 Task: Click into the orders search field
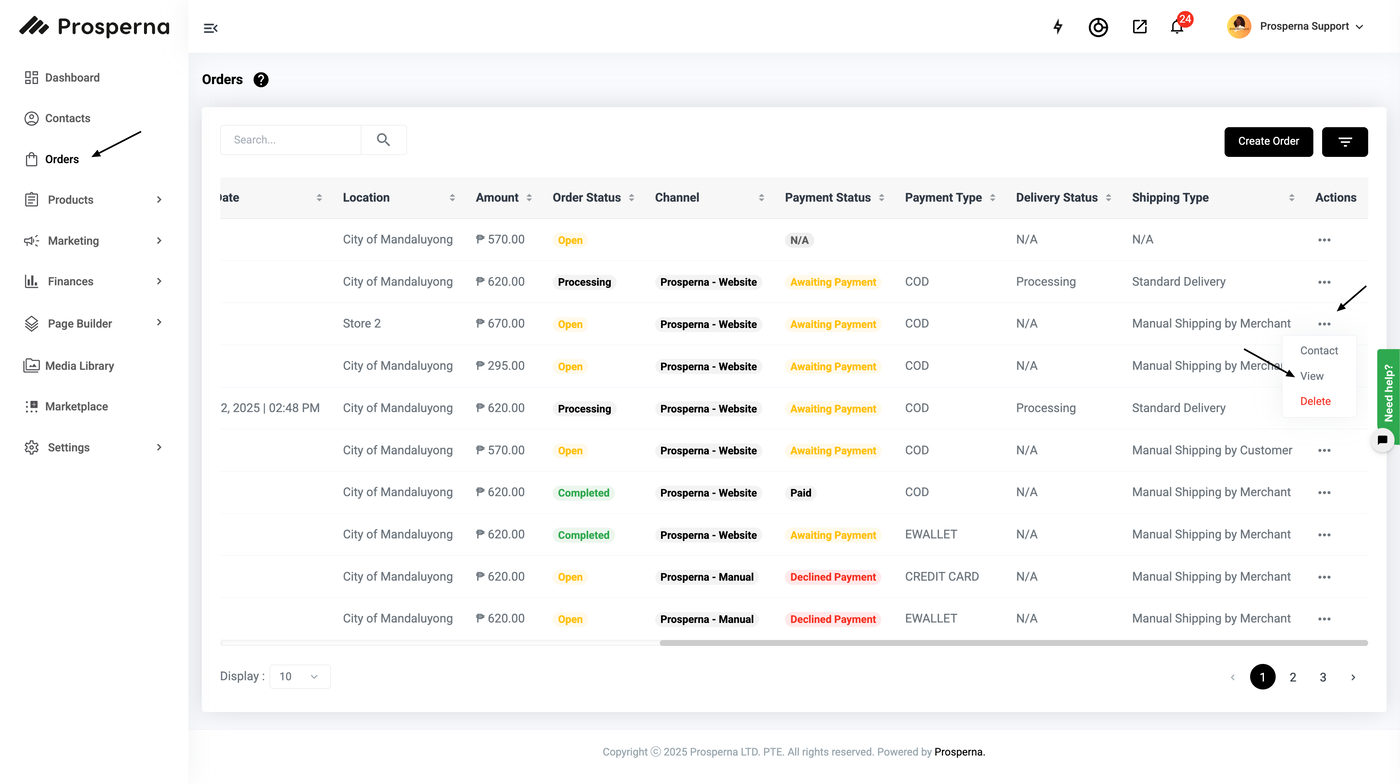[290, 140]
